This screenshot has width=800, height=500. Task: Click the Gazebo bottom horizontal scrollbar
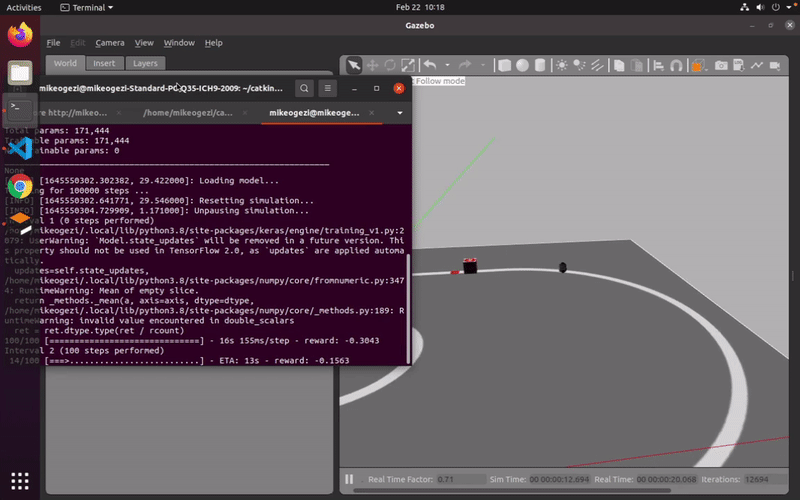pyautogui.click(x=512, y=491)
